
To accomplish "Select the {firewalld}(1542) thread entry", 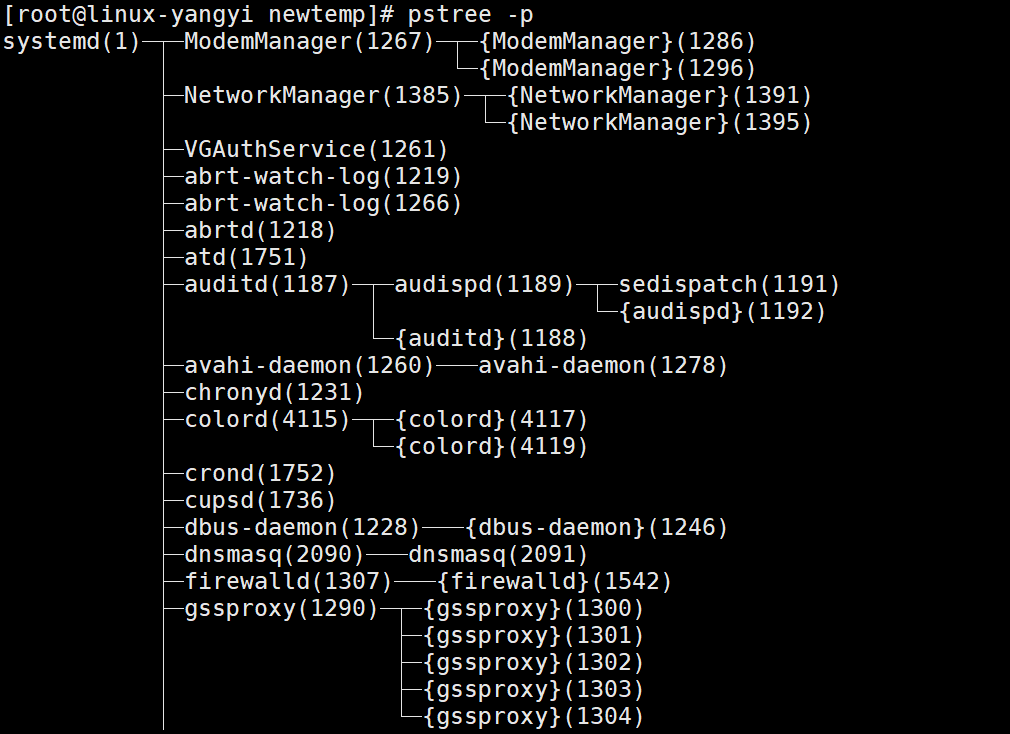I will [554, 582].
